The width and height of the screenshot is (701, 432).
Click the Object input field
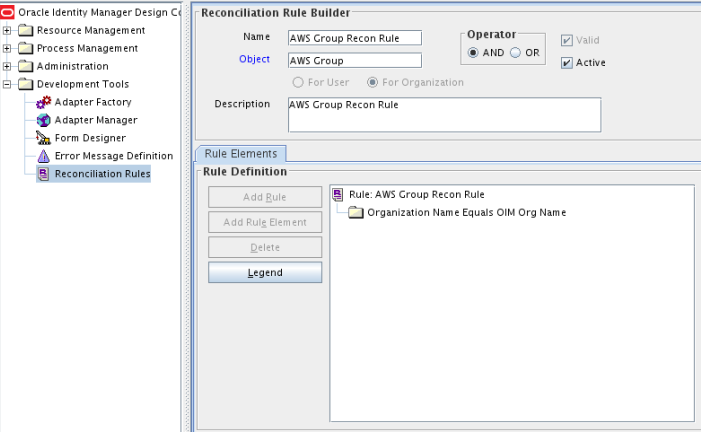pos(355,60)
